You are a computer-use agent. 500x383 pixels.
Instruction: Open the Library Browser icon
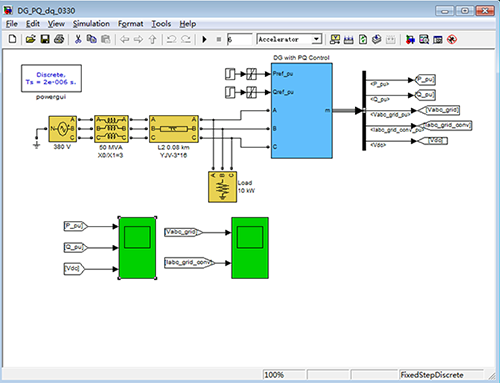point(410,40)
